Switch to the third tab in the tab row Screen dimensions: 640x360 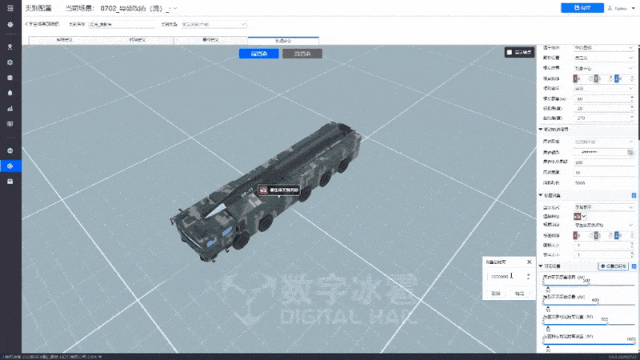click(211, 40)
